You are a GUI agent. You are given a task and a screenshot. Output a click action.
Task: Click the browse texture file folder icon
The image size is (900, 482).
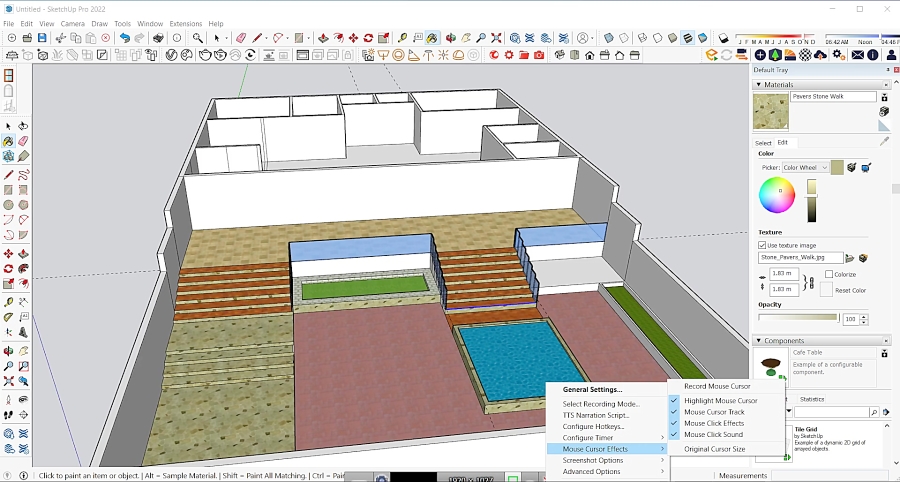click(x=850, y=258)
